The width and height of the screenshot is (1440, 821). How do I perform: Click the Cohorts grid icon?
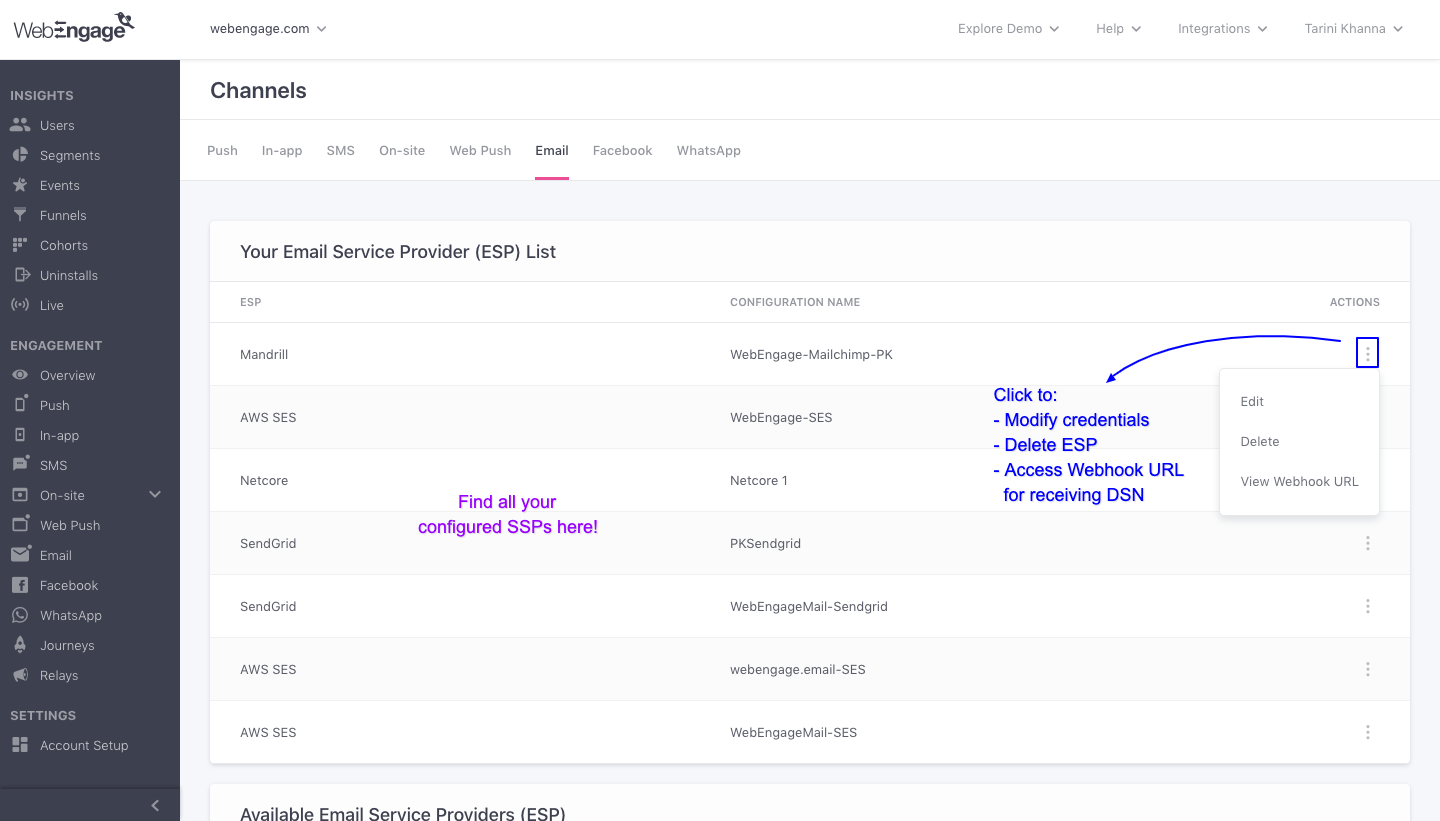click(x=20, y=245)
